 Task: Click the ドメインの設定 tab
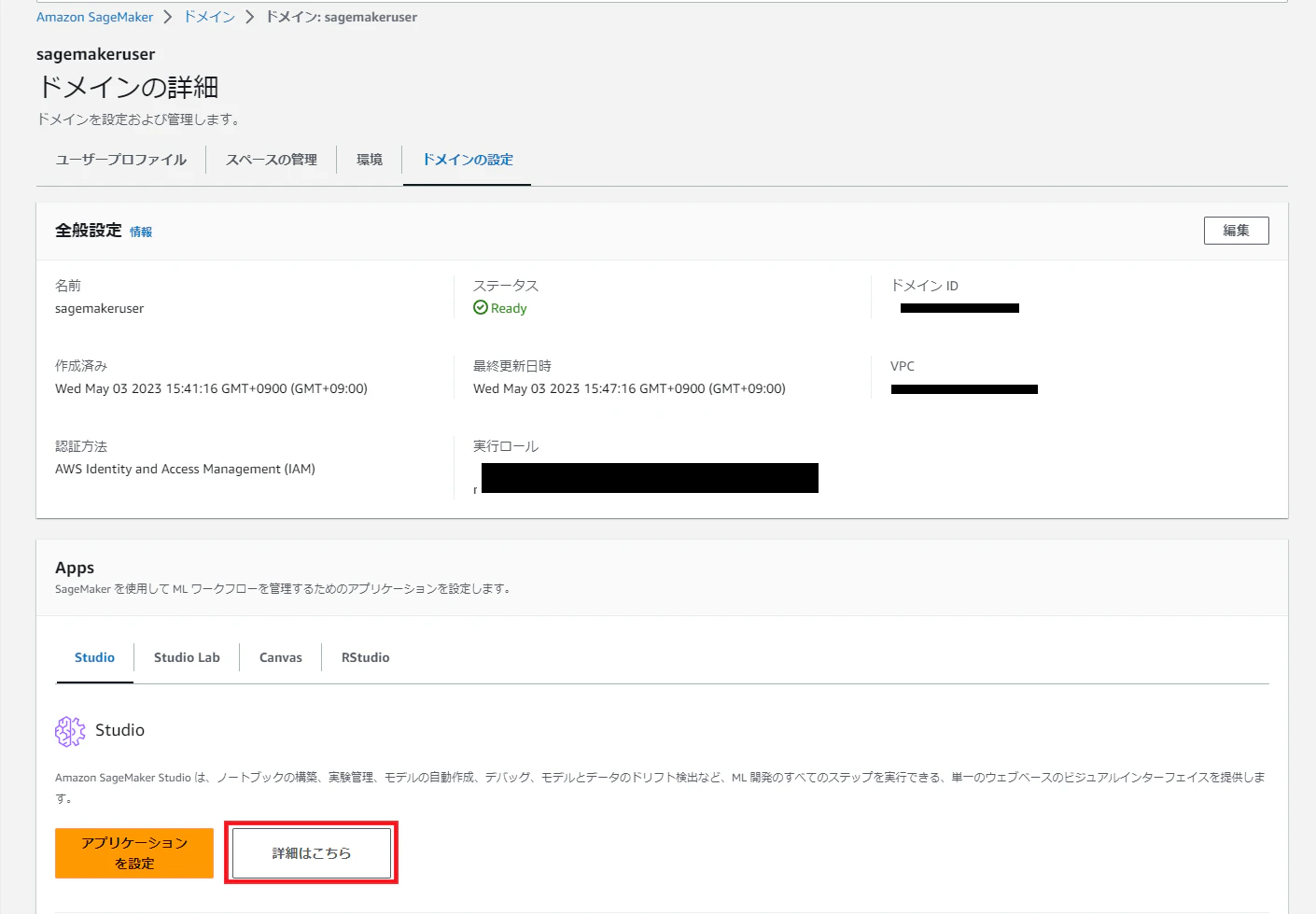(467, 159)
